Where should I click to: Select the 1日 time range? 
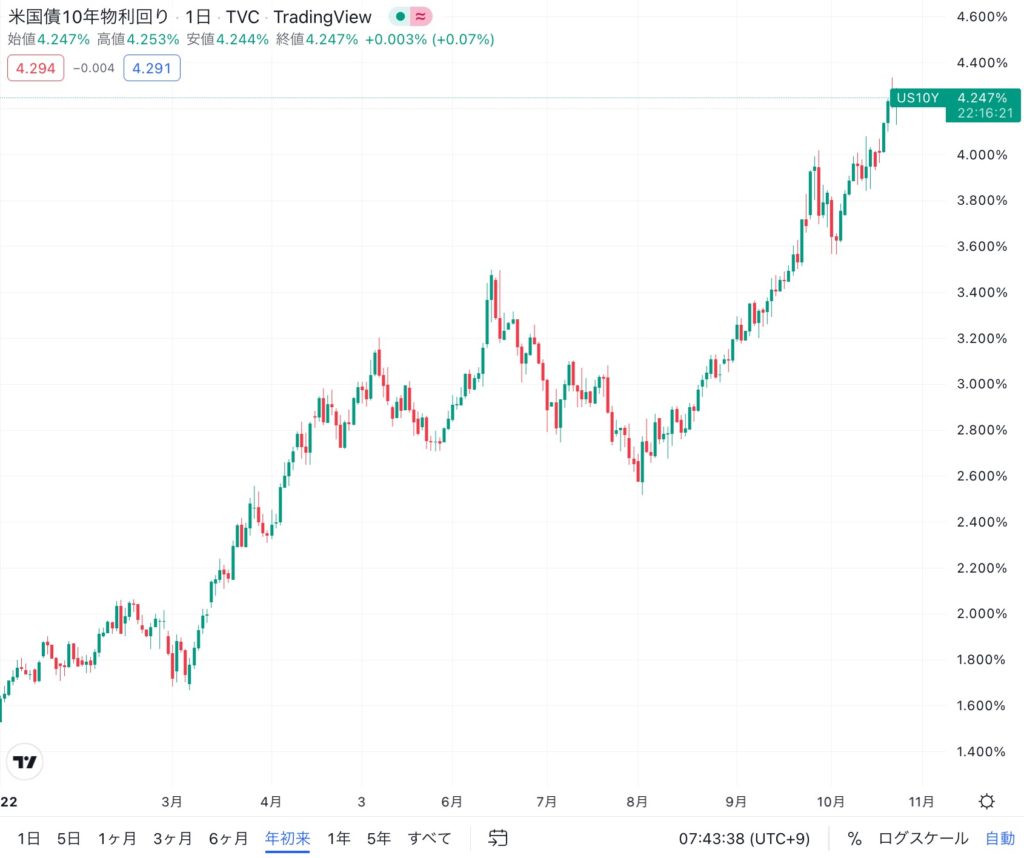(x=29, y=838)
